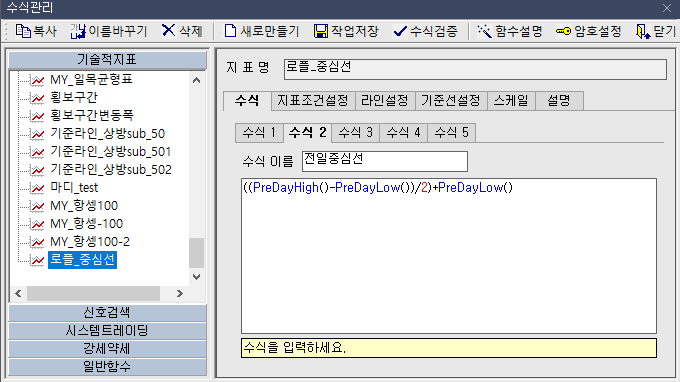Click tree scrollbar up arrow
Screen dimensions: 680x382
coord(196,81)
